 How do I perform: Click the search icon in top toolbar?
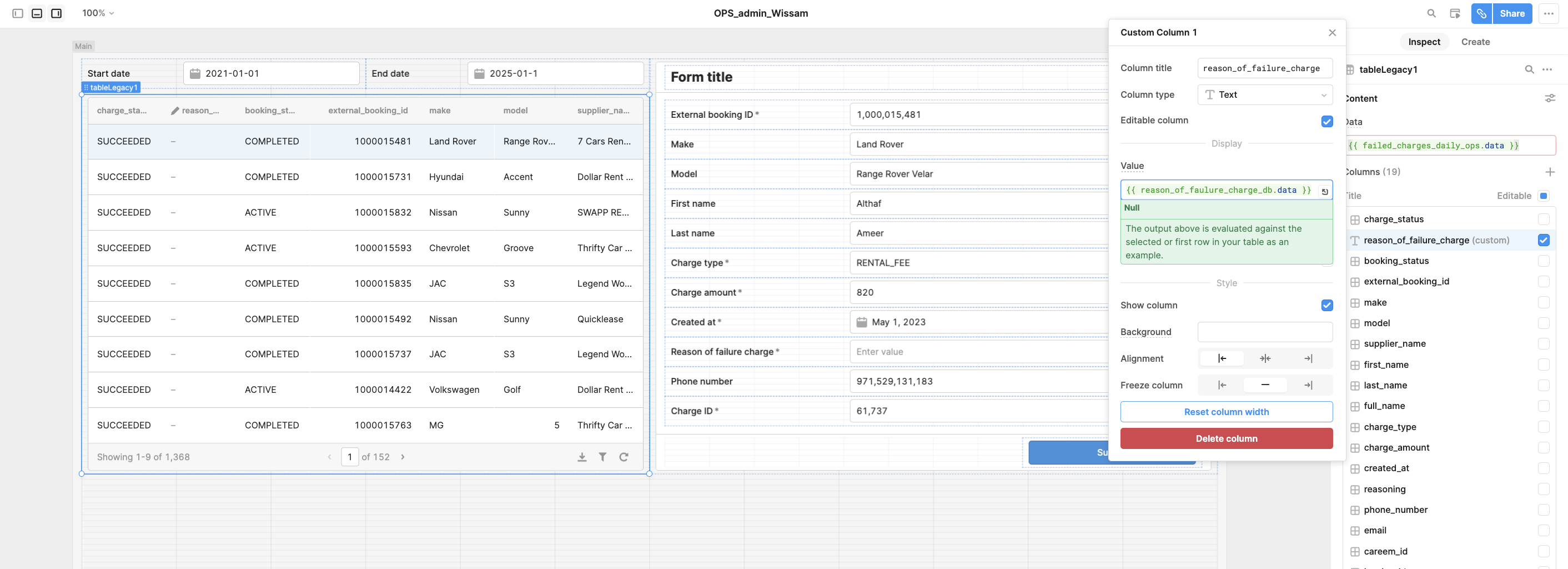pyautogui.click(x=1431, y=13)
